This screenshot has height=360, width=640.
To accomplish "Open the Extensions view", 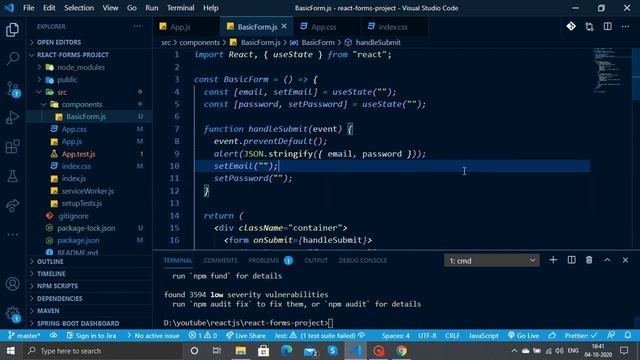I will [x=12, y=147].
